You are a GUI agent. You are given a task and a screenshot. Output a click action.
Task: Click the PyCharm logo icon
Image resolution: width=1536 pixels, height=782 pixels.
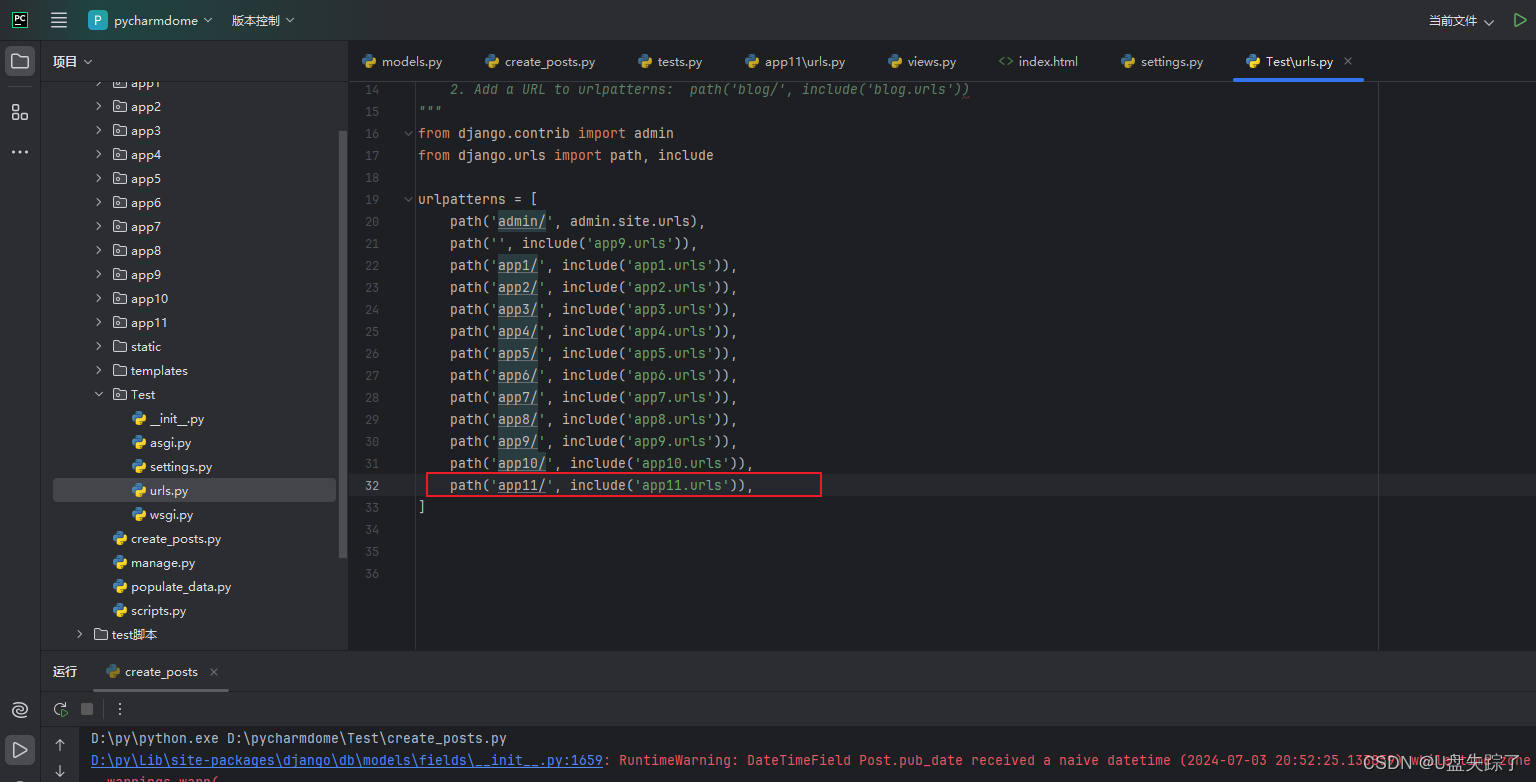[x=19, y=19]
